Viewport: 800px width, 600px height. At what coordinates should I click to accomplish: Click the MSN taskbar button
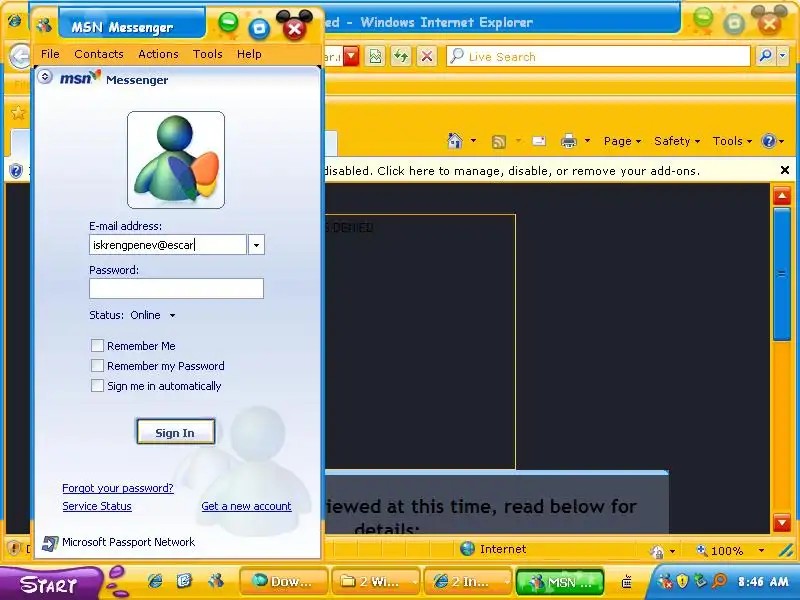pos(560,581)
